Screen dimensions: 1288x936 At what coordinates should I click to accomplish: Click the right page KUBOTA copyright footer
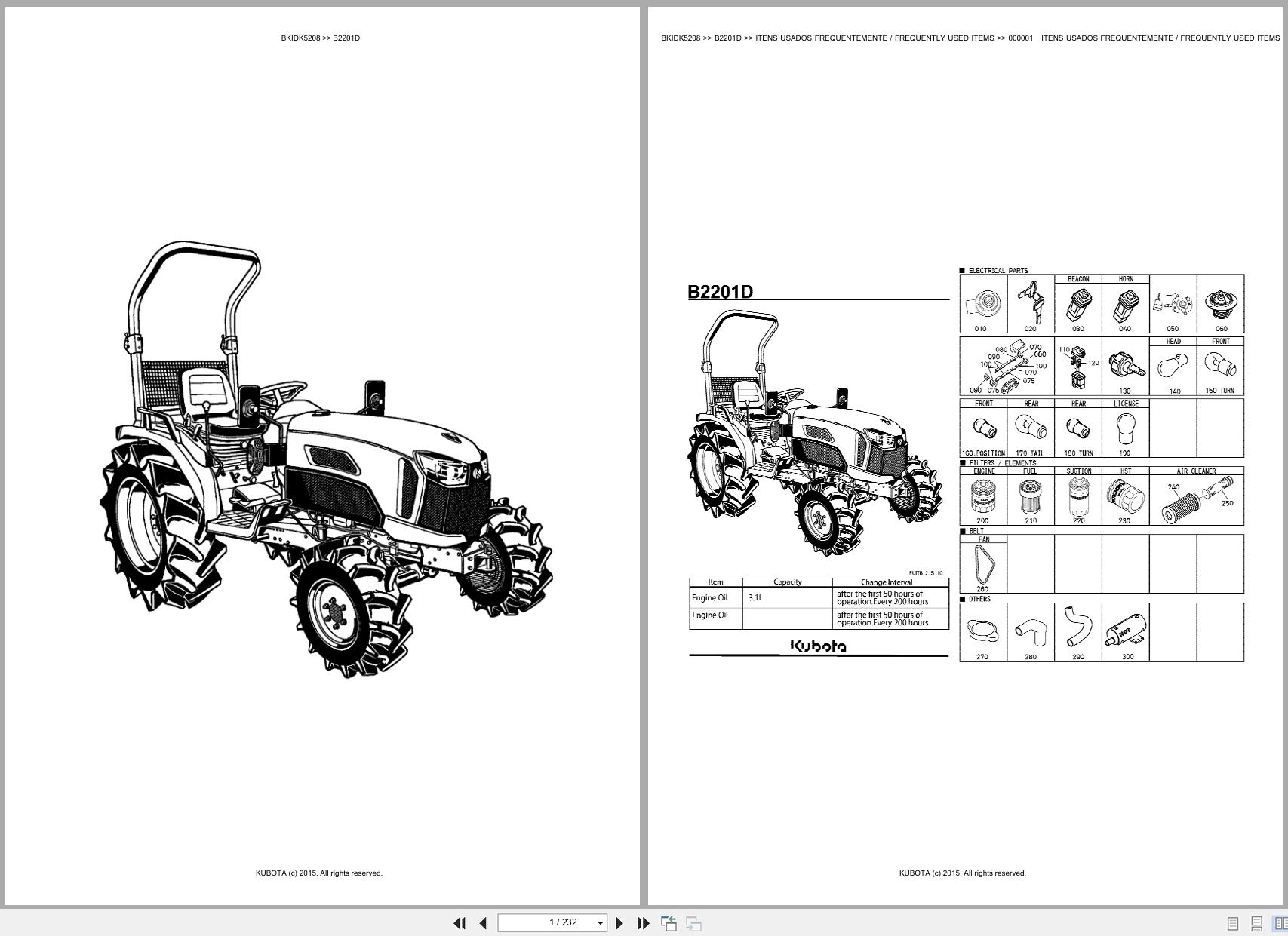click(963, 873)
